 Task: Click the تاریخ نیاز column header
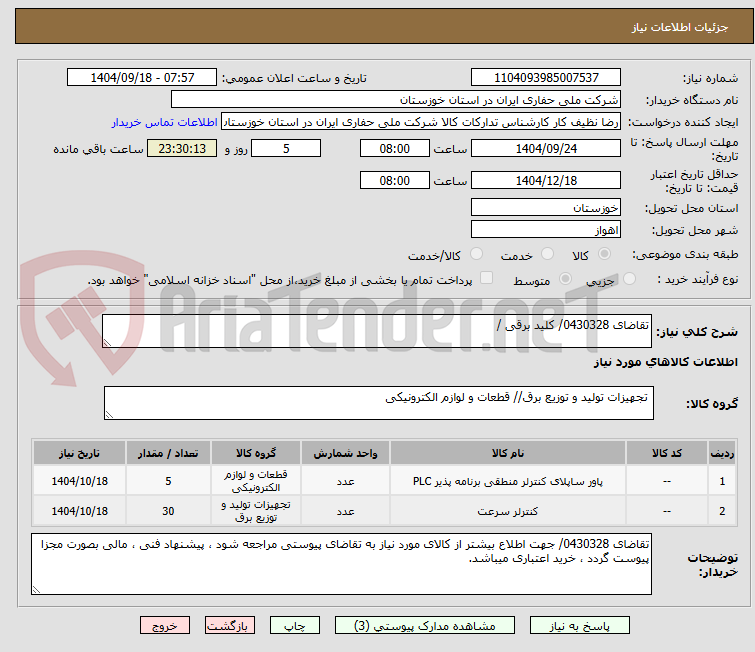79,453
